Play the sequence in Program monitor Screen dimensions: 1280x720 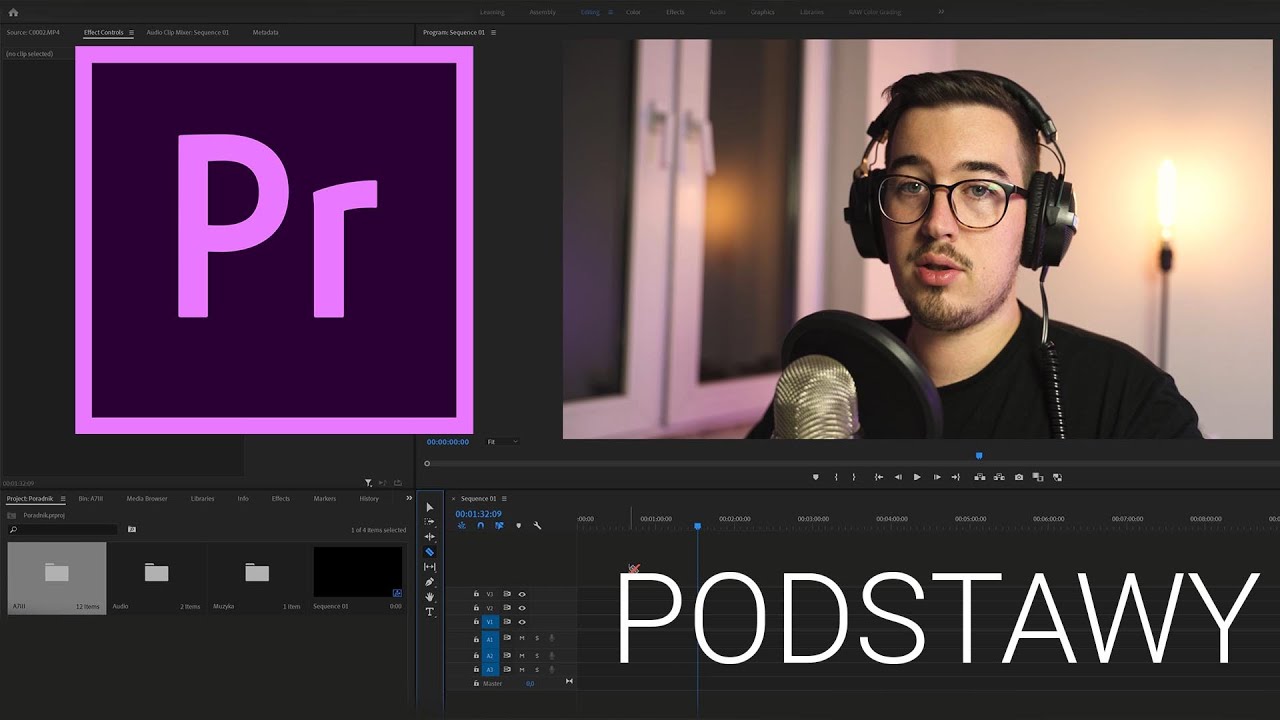point(917,477)
